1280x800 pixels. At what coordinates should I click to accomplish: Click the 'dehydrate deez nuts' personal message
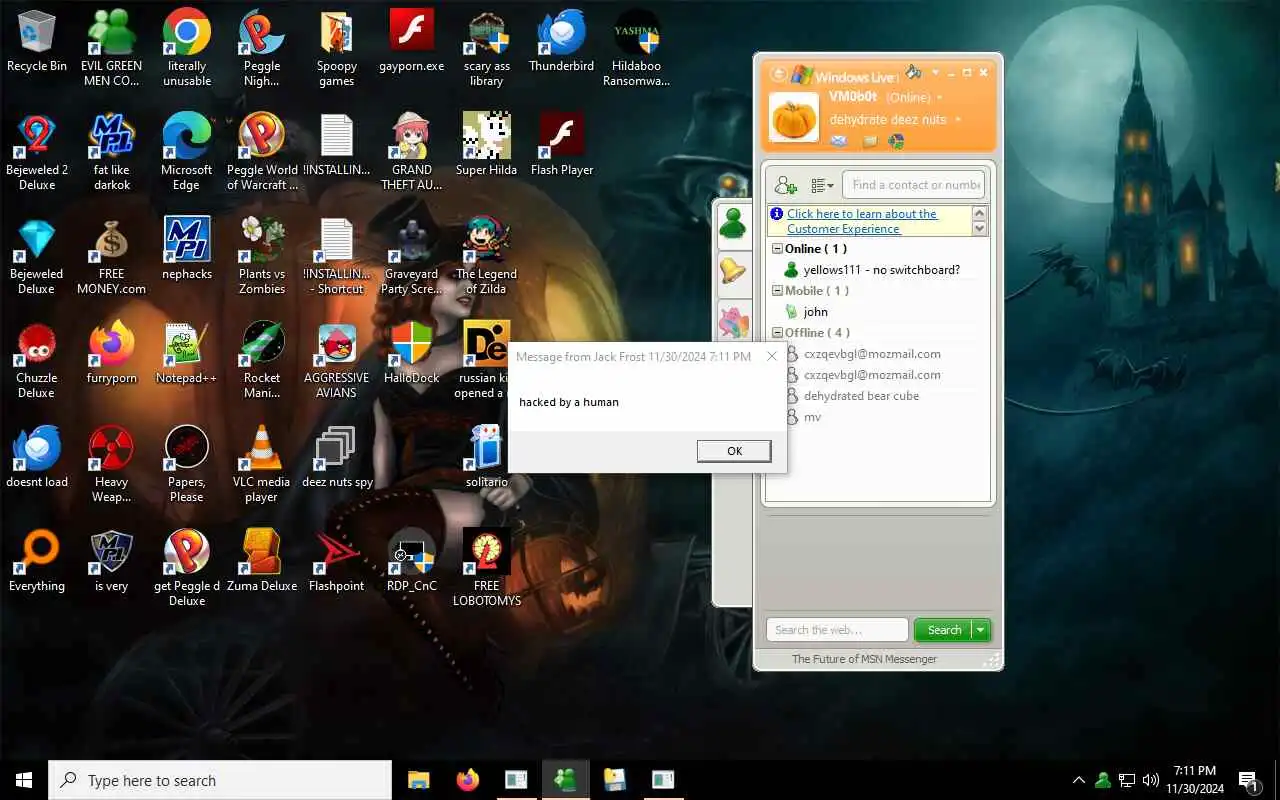coord(888,120)
